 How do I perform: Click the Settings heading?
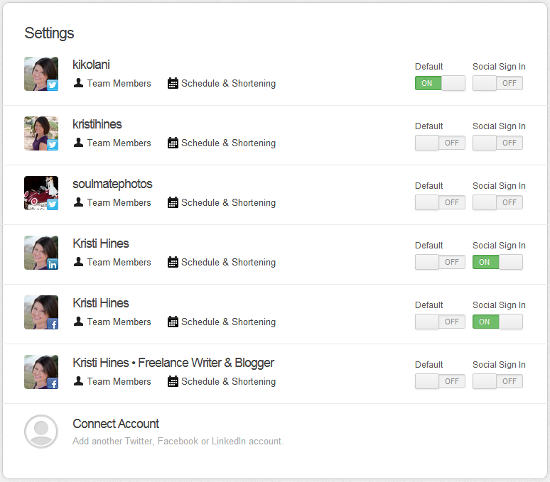(49, 33)
